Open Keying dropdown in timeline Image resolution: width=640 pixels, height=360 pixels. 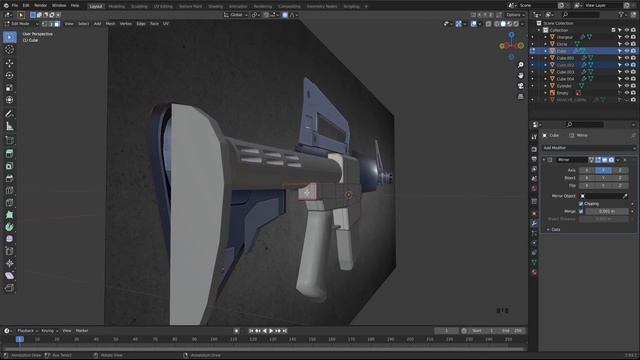pyautogui.click(x=49, y=331)
